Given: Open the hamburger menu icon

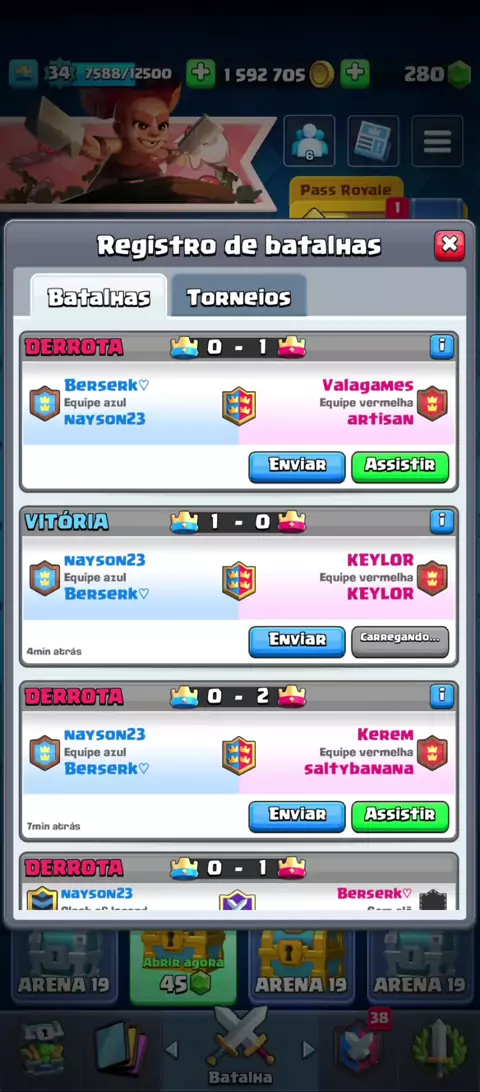Looking at the screenshot, I should (438, 141).
